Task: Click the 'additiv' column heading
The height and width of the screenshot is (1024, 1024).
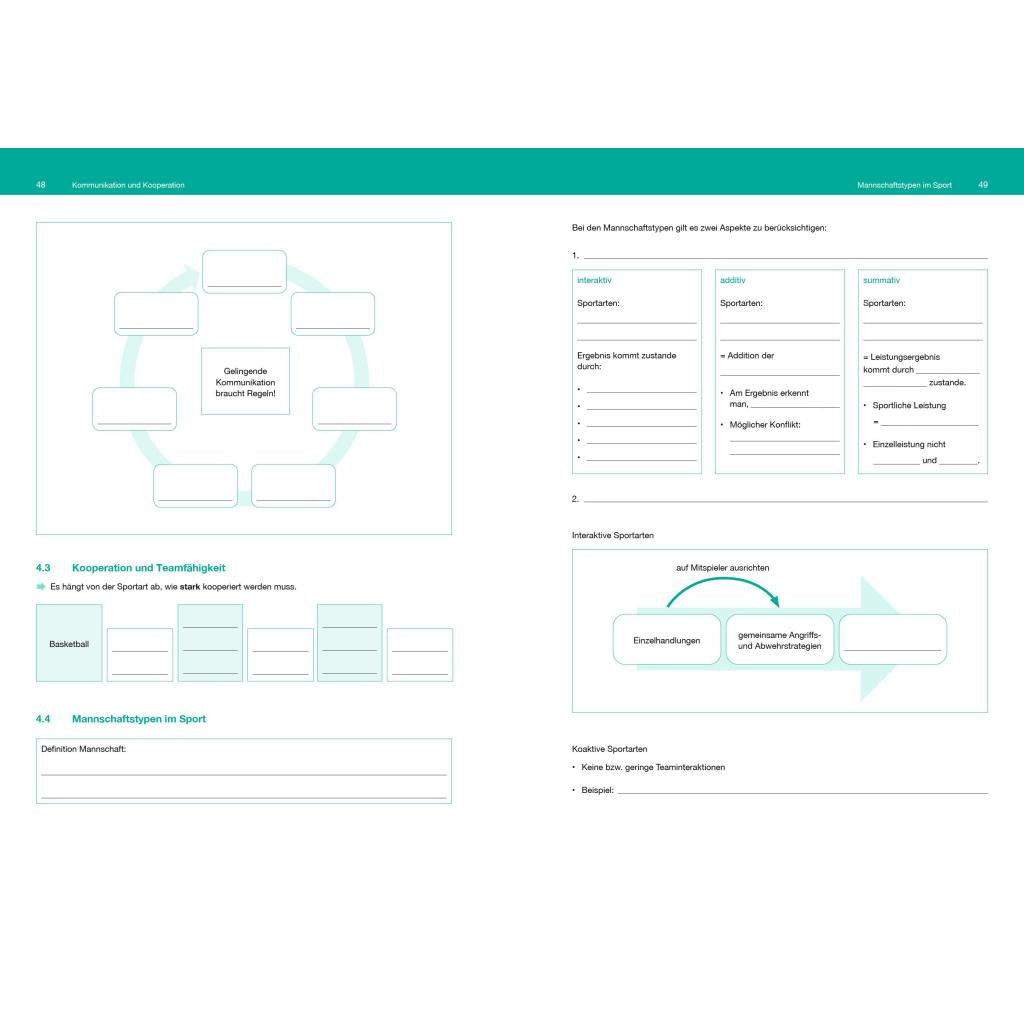Action: coord(733,280)
